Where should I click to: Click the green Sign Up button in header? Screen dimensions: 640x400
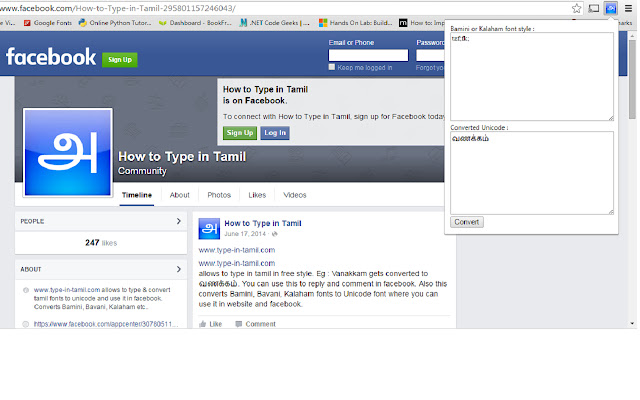120,60
